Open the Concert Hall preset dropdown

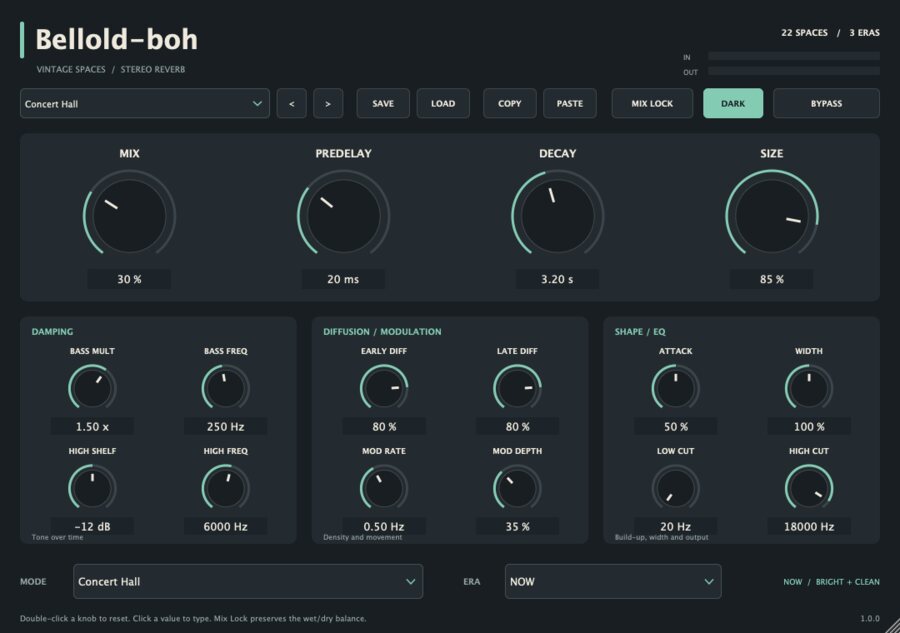[145, 103]
